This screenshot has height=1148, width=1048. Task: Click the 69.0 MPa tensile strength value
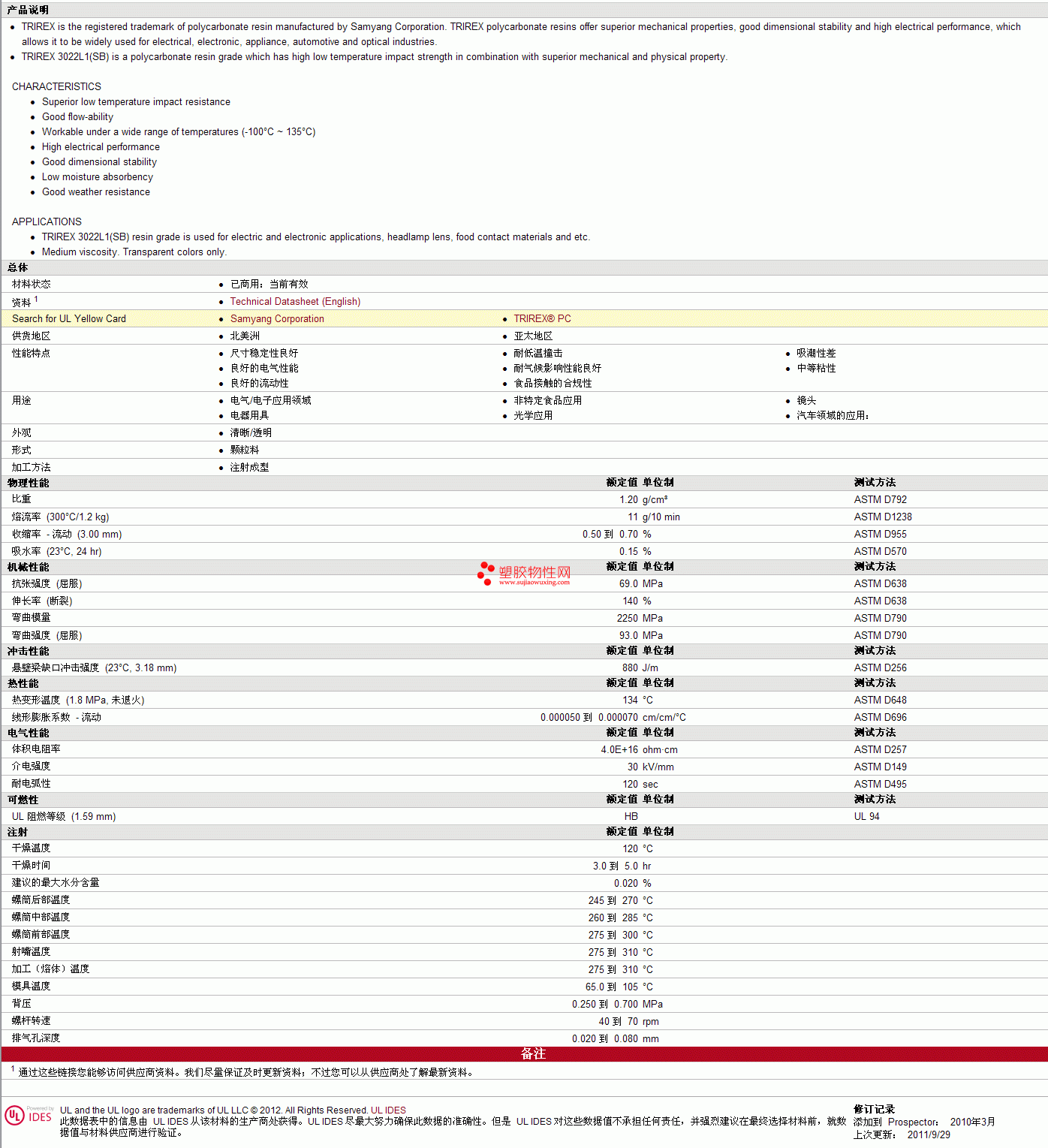click(641, 583)
